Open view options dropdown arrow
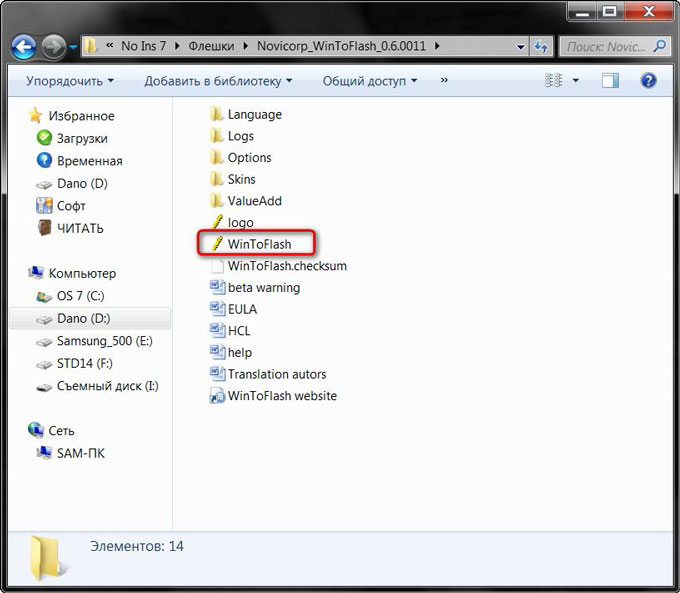Image resolution: width=680 pixels, height=593 pixels. pos(576,81)
